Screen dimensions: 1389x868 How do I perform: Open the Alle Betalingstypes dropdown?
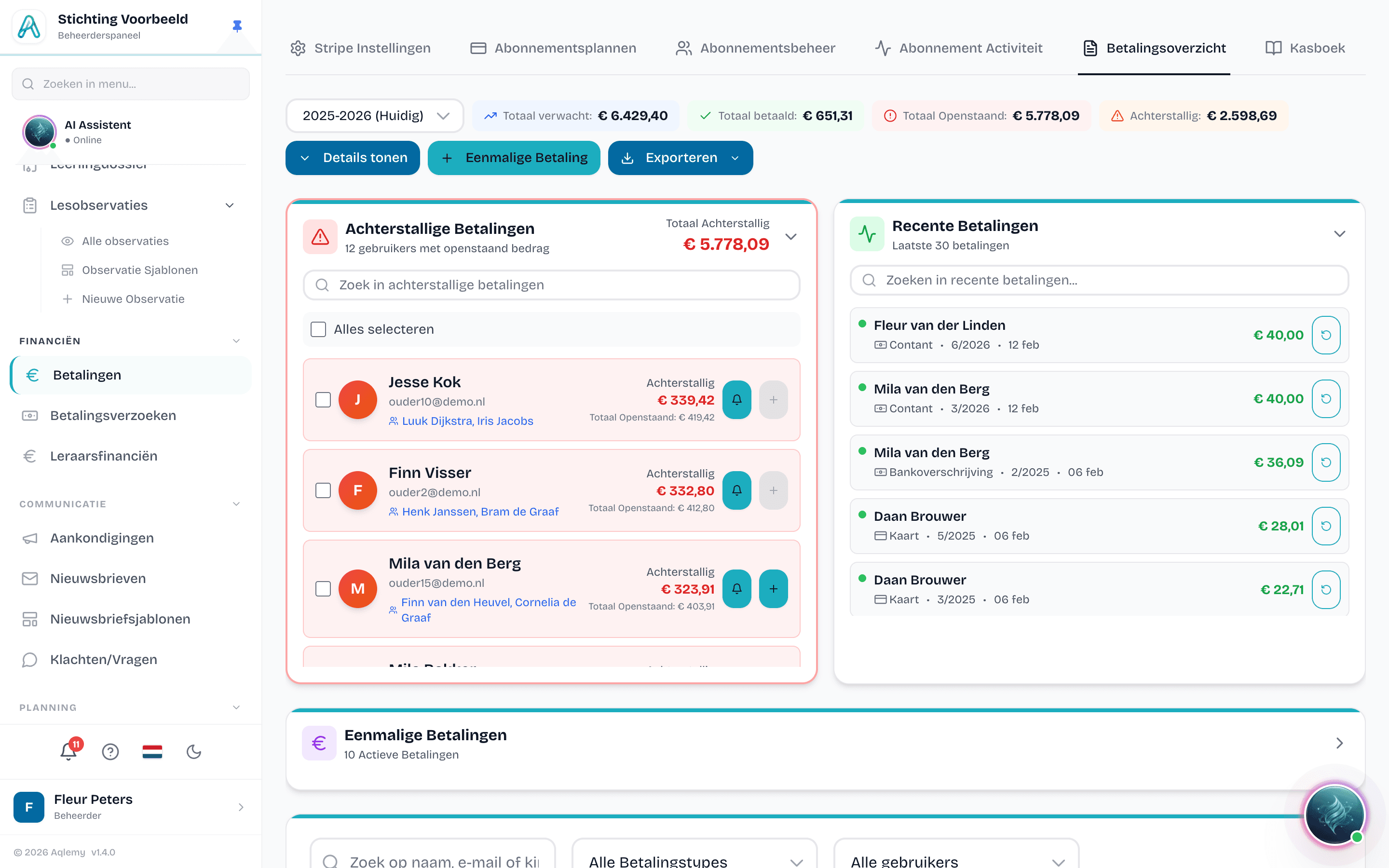[694, 854]
